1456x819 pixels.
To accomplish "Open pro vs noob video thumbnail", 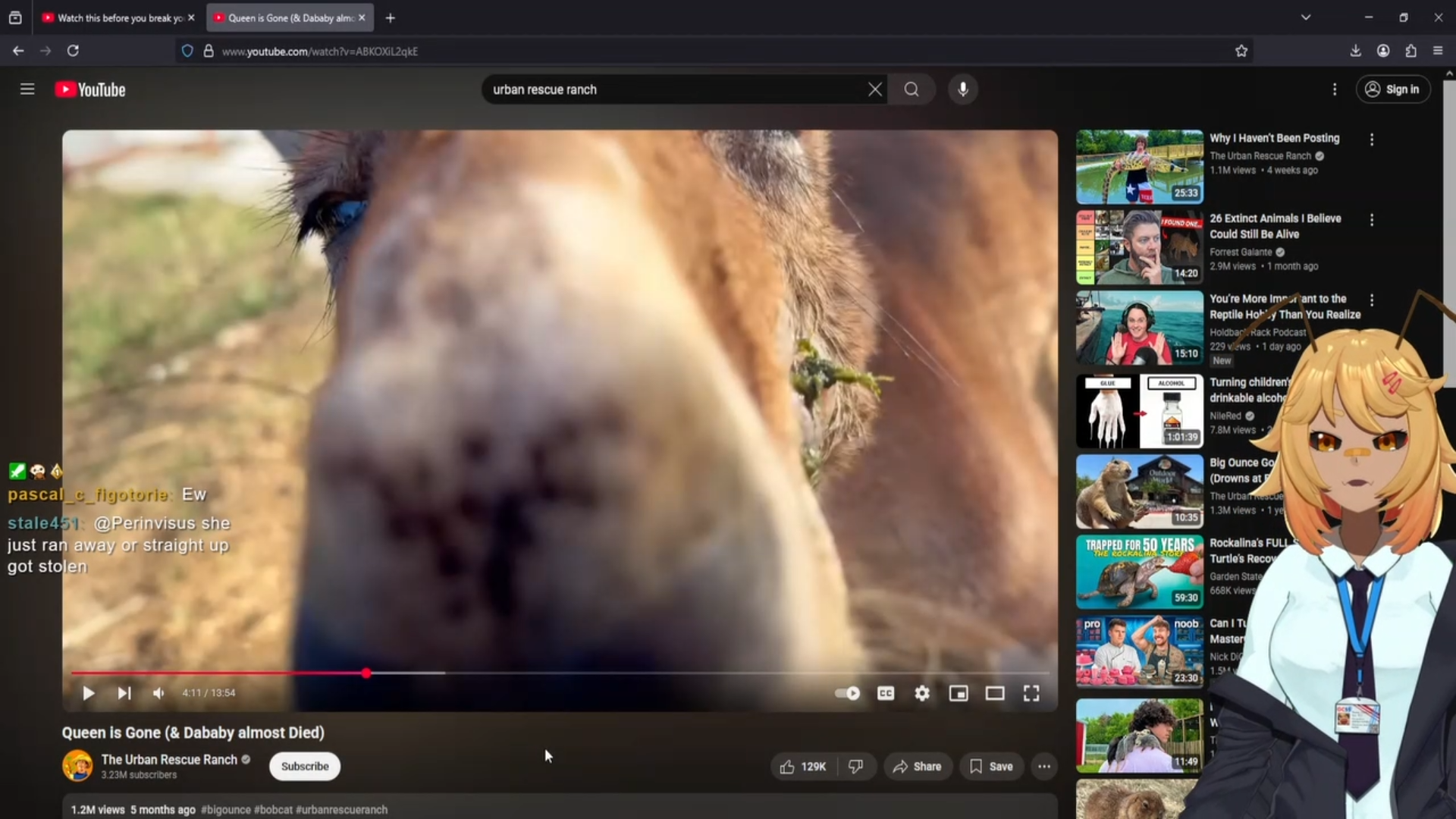I will point(1140,652).
